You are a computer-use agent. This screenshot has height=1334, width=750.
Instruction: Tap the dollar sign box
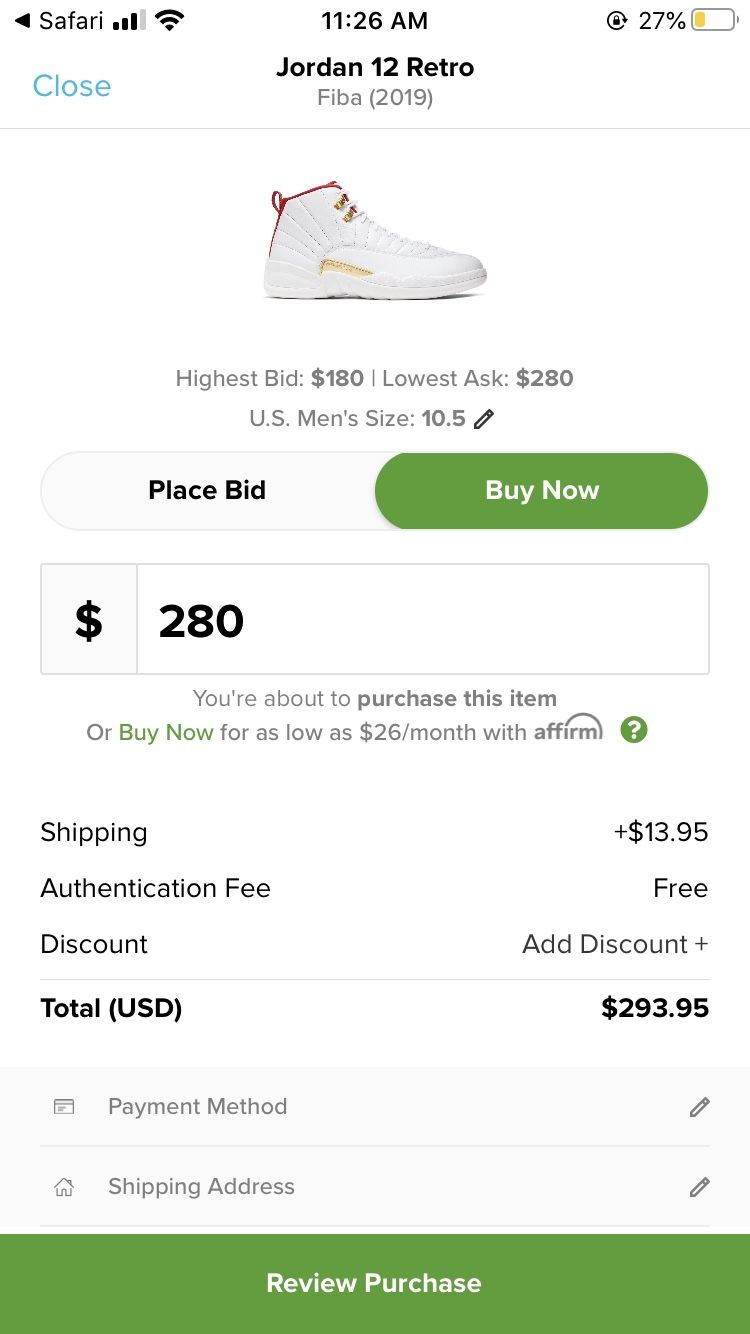point(89,620)
